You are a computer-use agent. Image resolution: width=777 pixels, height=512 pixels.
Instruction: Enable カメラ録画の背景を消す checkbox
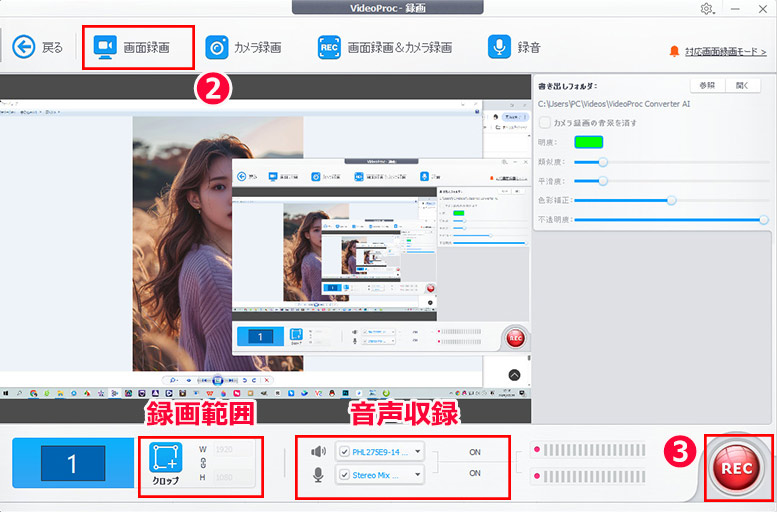pos(545,122)
